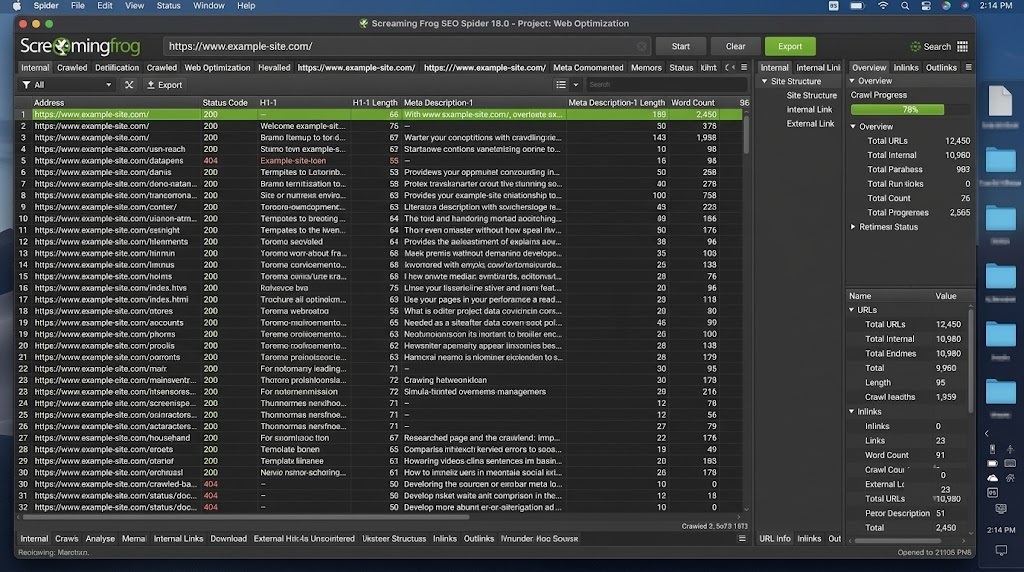Collapse the Inlinks group in details panel

pyautogui.click(x=852, y=412)
